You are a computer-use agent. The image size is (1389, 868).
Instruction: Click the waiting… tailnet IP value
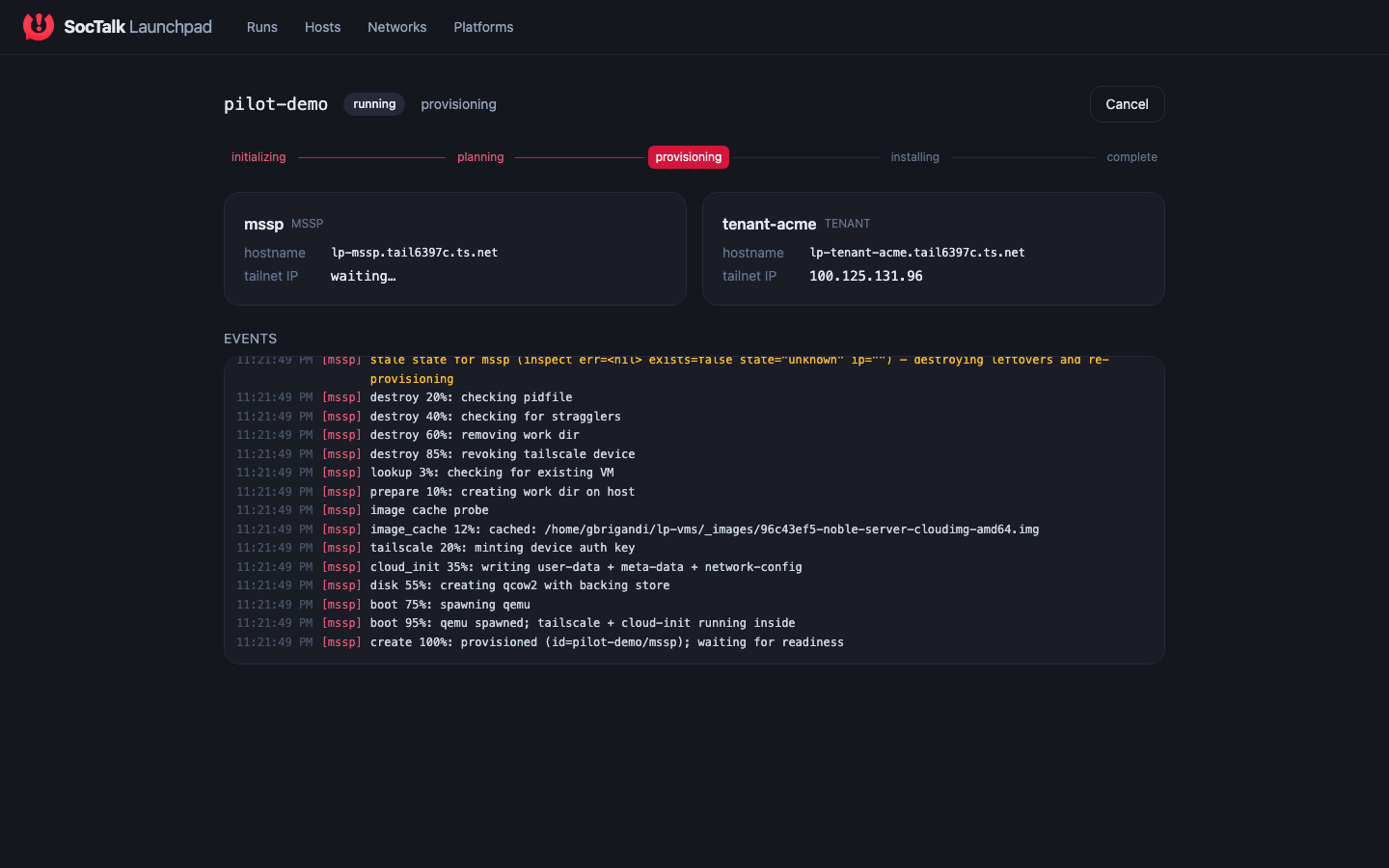(x=363, y=276)
